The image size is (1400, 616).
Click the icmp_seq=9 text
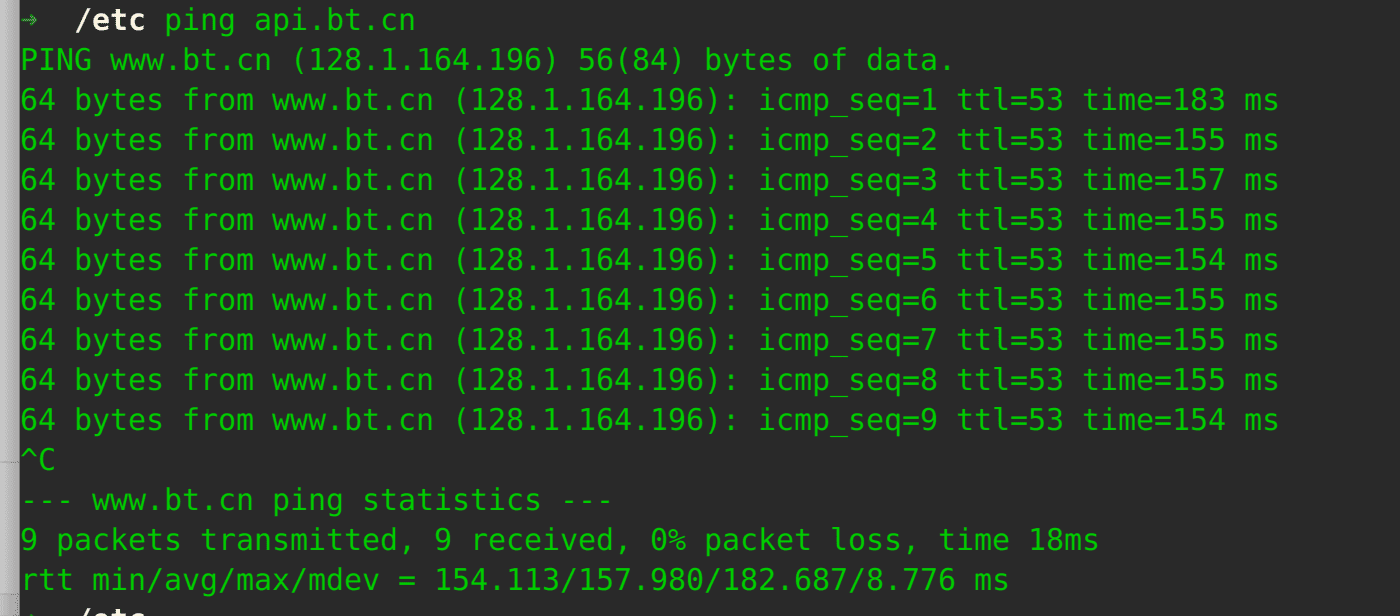848,420
